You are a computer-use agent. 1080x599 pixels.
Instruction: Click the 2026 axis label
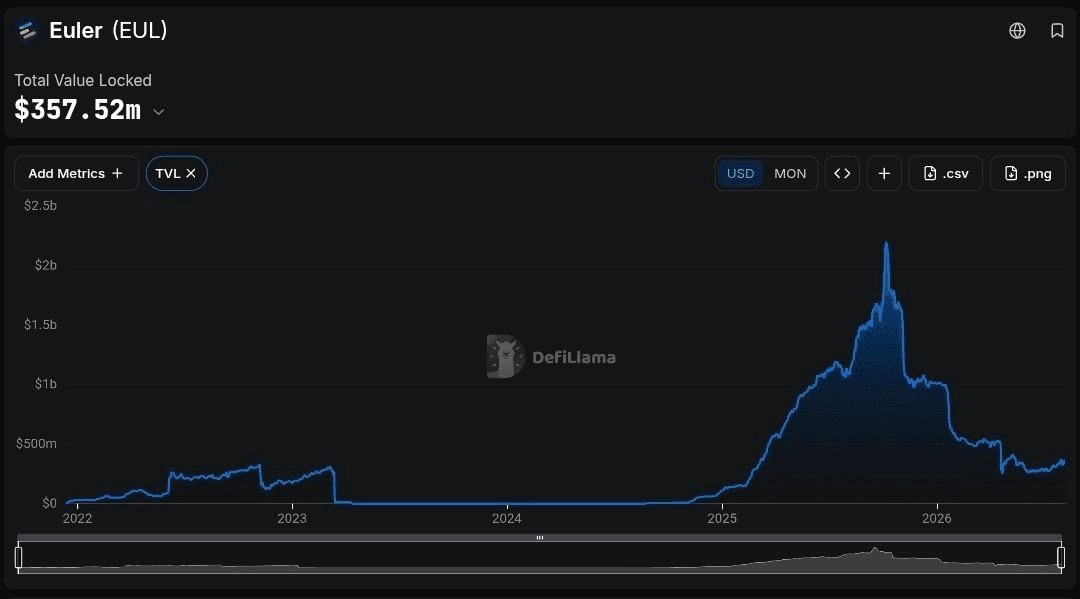pyautogui.click(x=937, y=518)
